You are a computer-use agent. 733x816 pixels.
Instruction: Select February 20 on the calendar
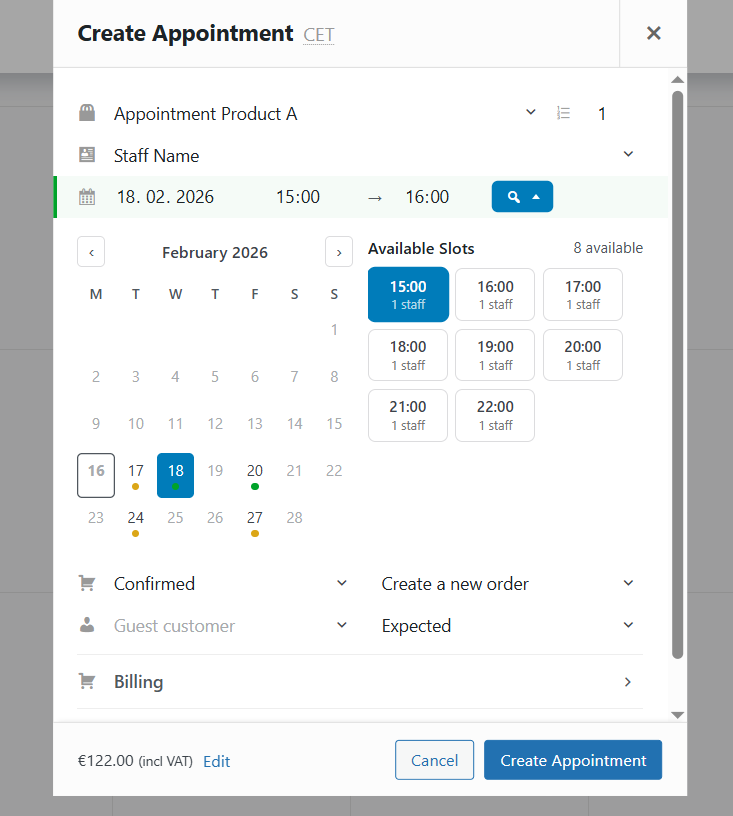[255, 470]
